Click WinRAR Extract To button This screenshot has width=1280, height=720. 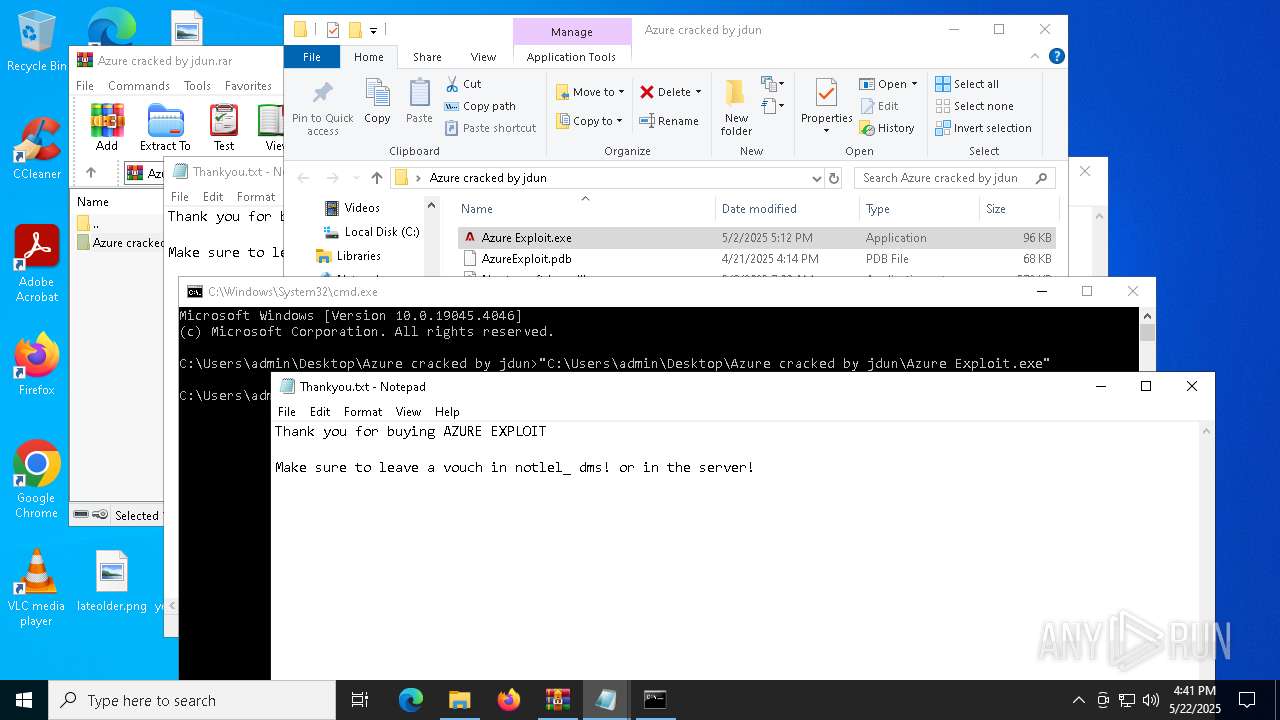click(165, 127)
